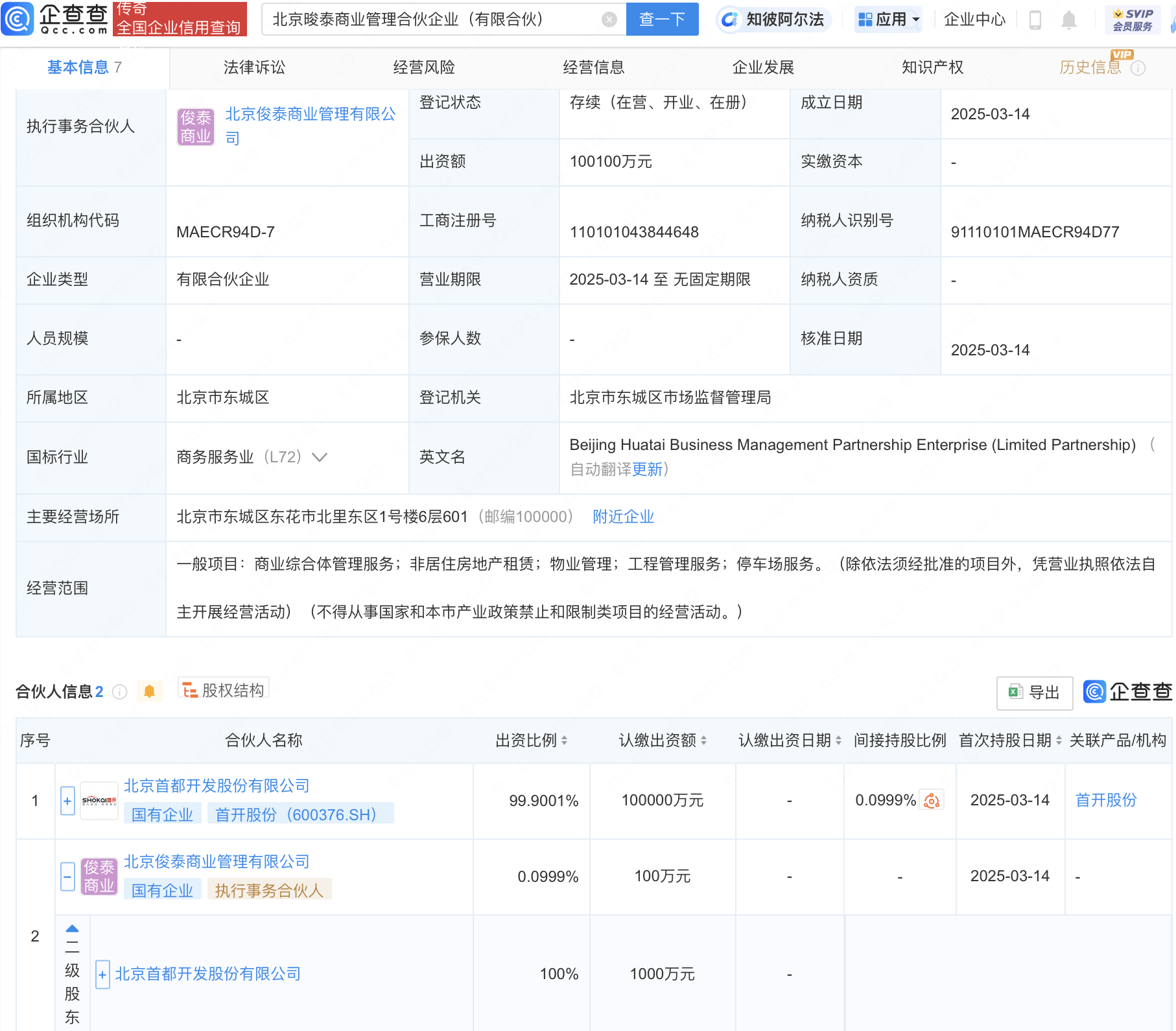
Task: Export partner list with 导出
Action: pos(1035,693)
